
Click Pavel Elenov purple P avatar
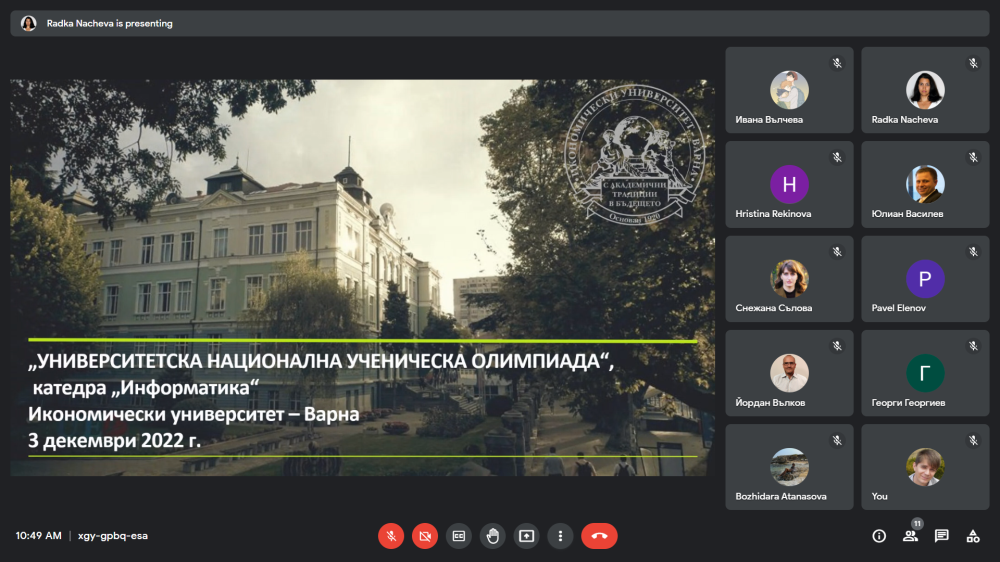coord(925,279)
